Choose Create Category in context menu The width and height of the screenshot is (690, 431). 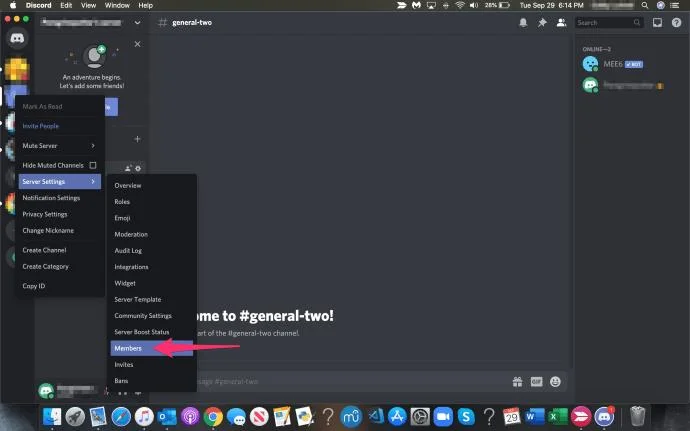[59, 266]
